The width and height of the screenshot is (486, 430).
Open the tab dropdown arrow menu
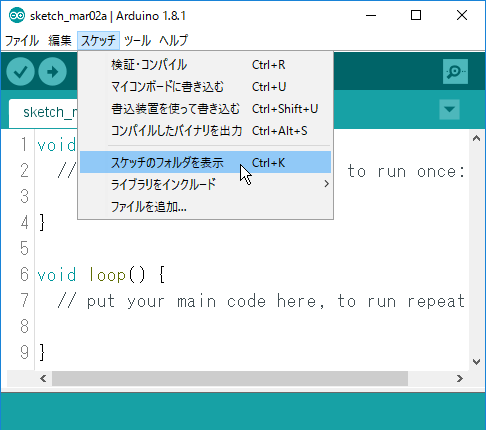(449, 109)
